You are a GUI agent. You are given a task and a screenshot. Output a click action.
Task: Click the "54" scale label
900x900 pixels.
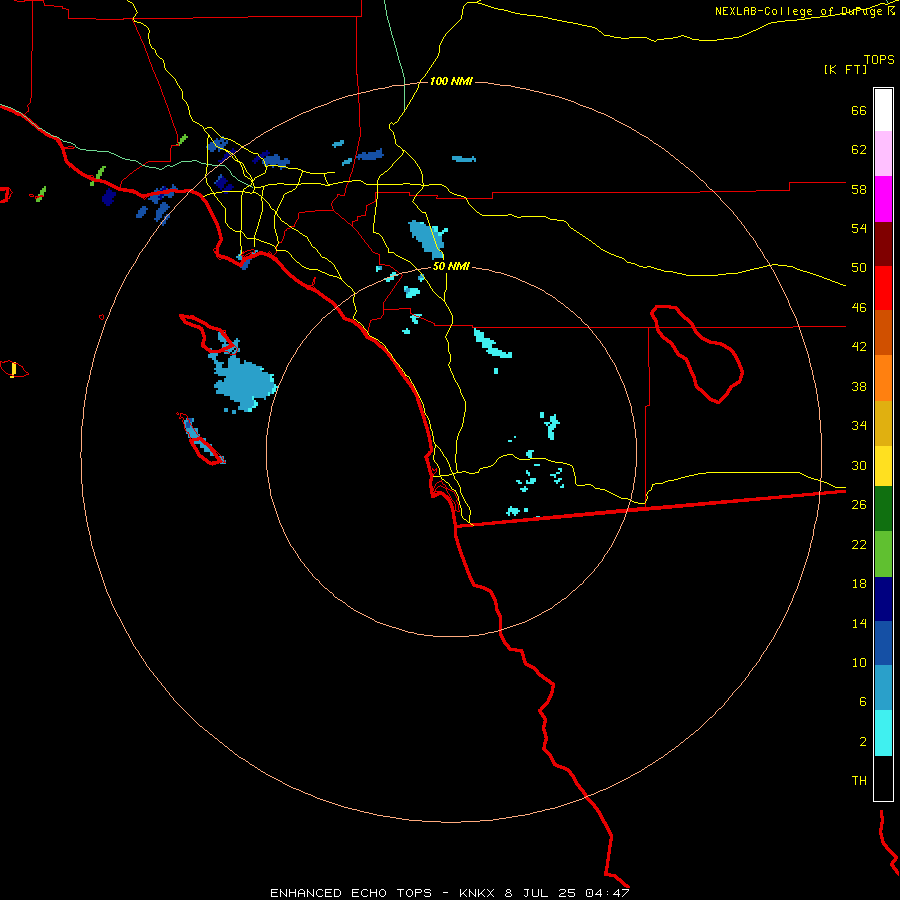(859, 228)
